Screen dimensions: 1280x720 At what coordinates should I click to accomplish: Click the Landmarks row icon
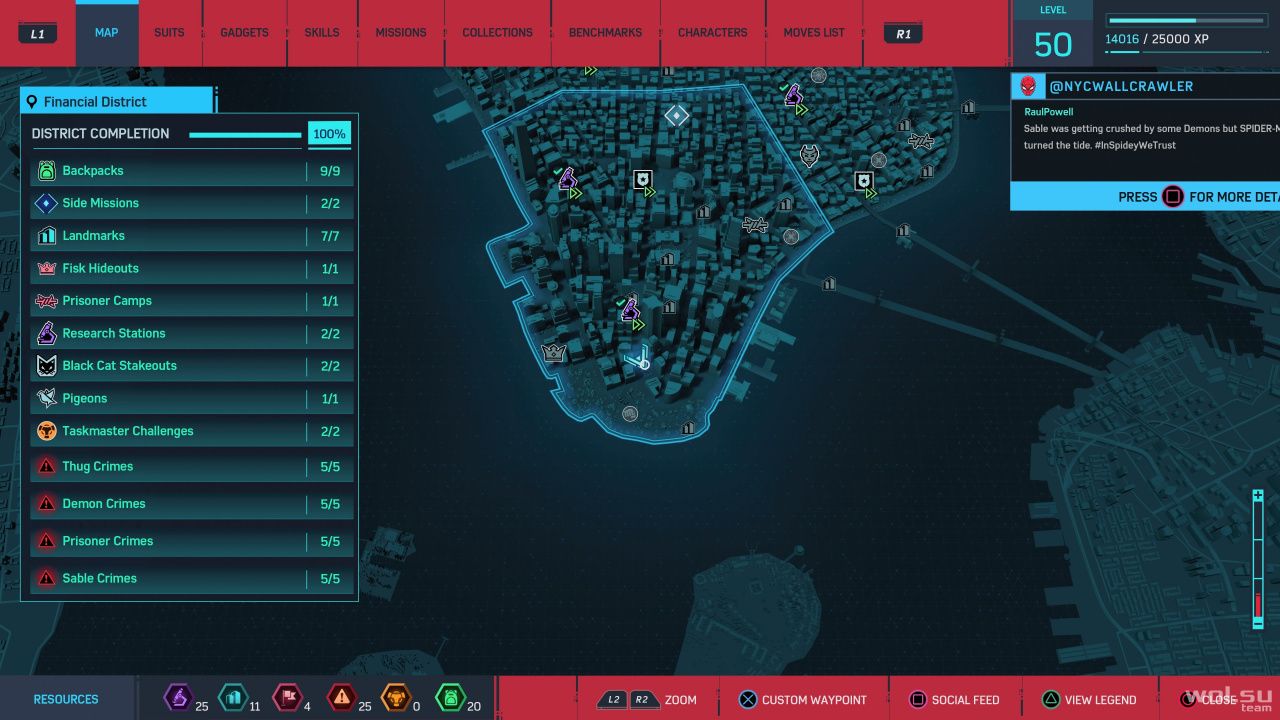pos(46,236)
